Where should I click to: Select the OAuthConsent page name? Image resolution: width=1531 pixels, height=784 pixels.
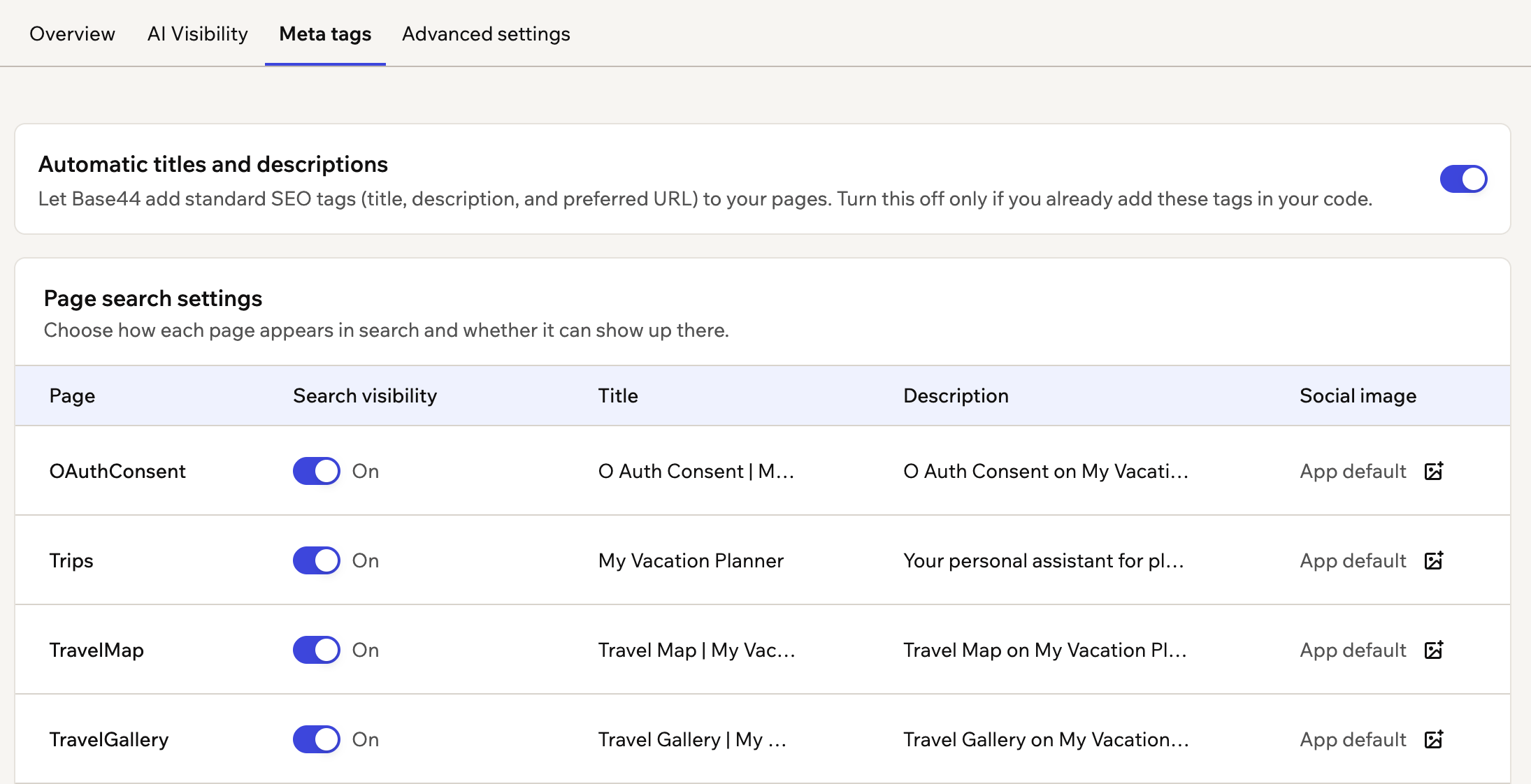(x=117, y=471)
